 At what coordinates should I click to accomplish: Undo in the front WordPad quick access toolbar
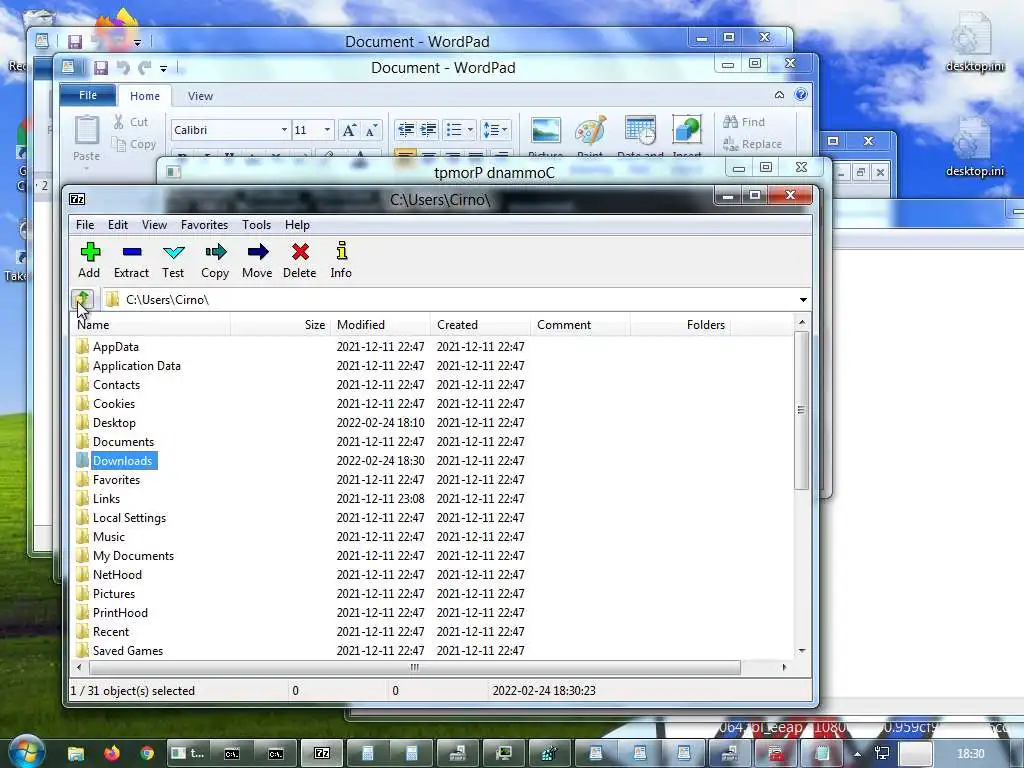[123, 67]
